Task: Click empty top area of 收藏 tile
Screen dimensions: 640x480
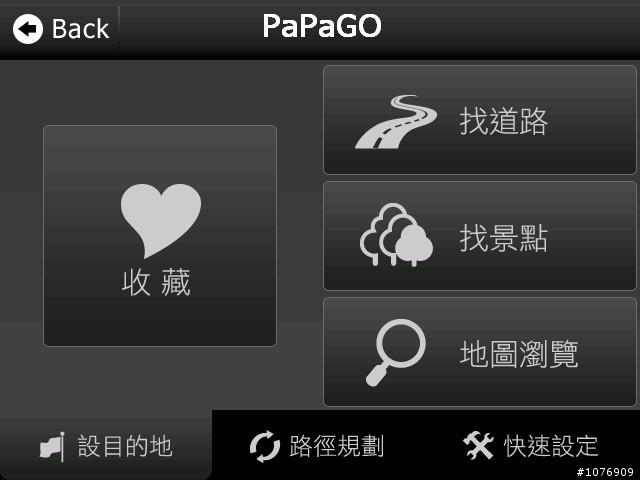Action: 160,153
